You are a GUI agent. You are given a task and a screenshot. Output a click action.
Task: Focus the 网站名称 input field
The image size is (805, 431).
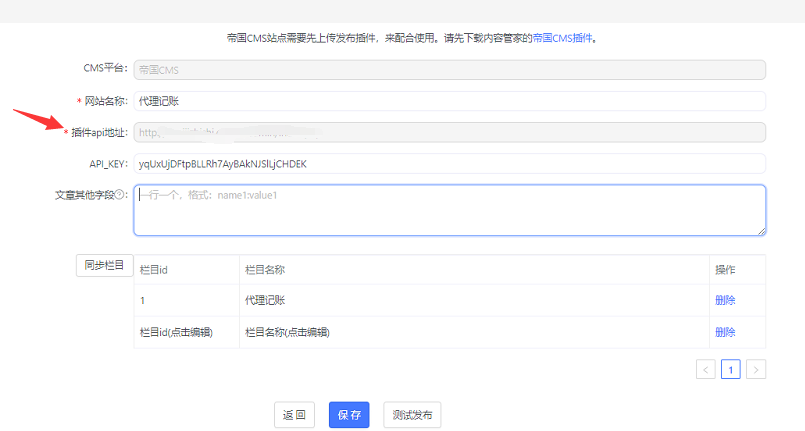click(x=449, y=101)
